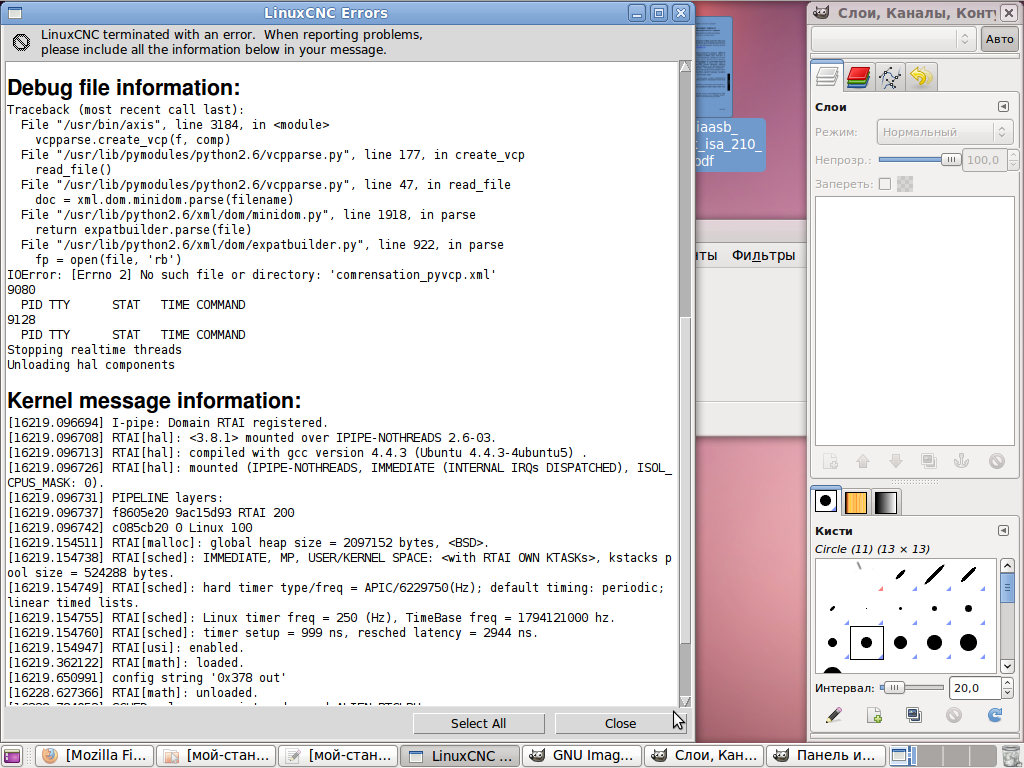Click the Lower Layer down-arrow icon
The width and height of the screenshot is (1024, 768).
tap(896, 461)
